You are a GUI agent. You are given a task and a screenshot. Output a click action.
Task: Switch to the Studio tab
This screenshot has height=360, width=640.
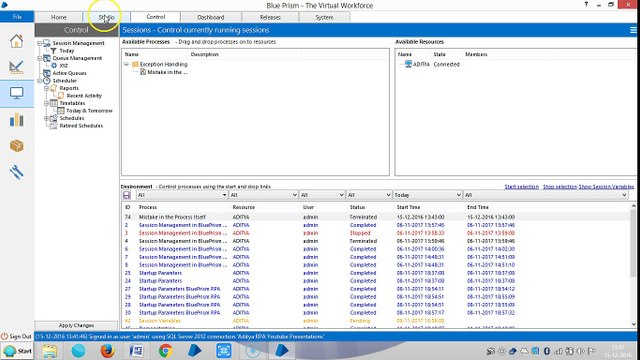click(x=107, y=17)
